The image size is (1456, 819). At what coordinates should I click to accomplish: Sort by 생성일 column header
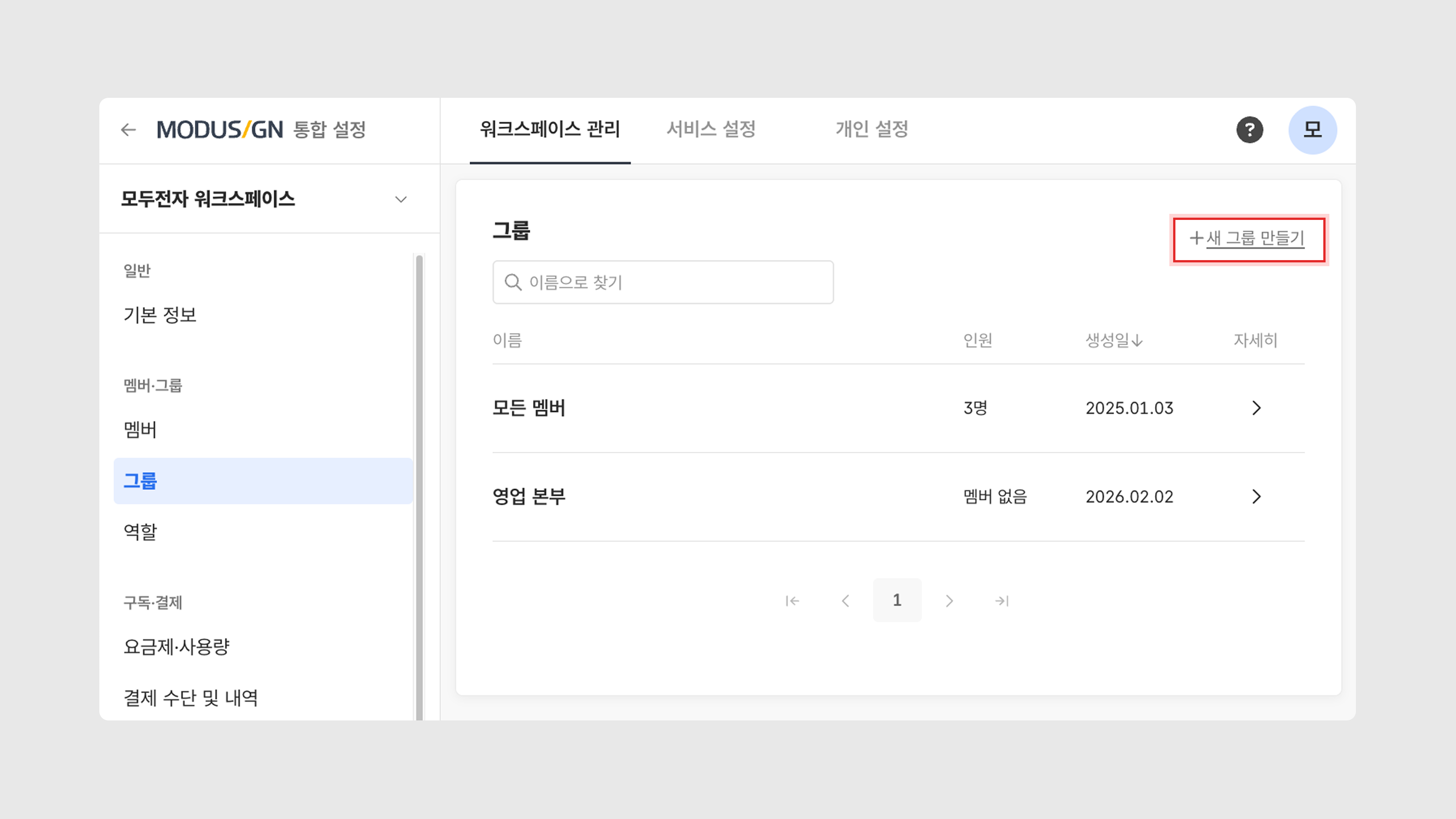(1114, 340)
